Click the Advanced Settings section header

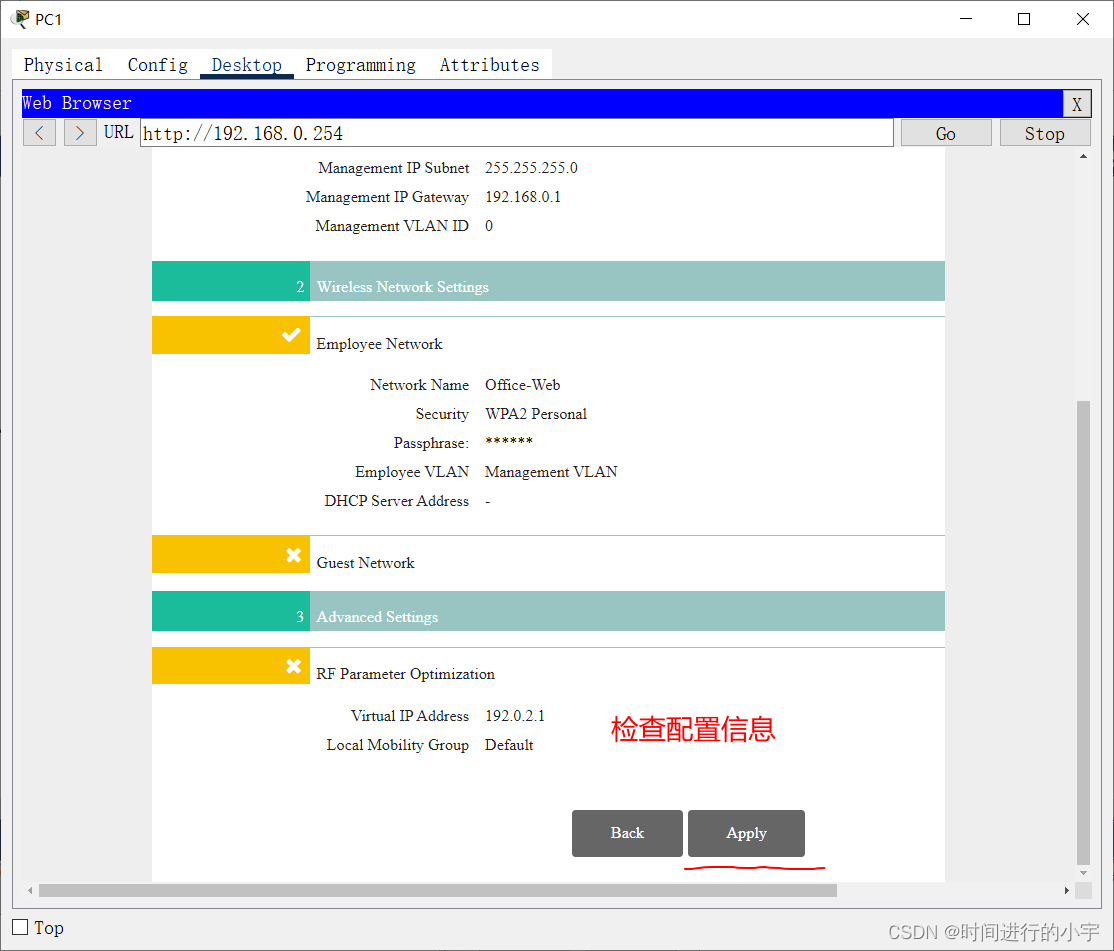coord(548,611)
